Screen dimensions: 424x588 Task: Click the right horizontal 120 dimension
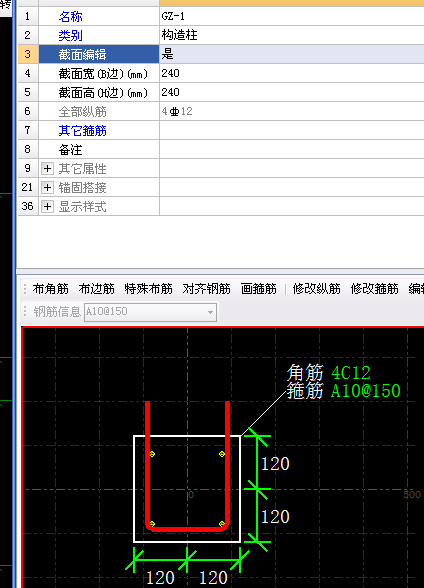[x=213, y=578]
